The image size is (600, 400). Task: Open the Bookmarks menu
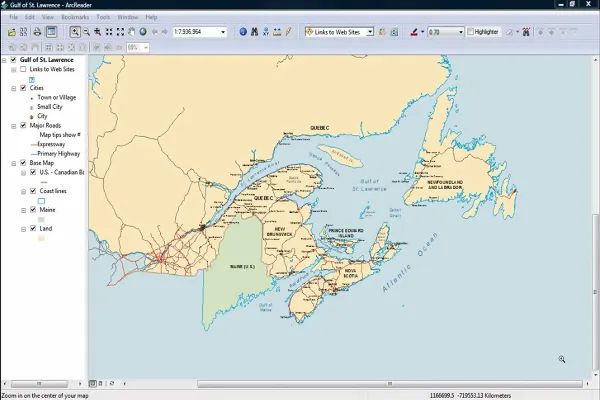[75, 17]
